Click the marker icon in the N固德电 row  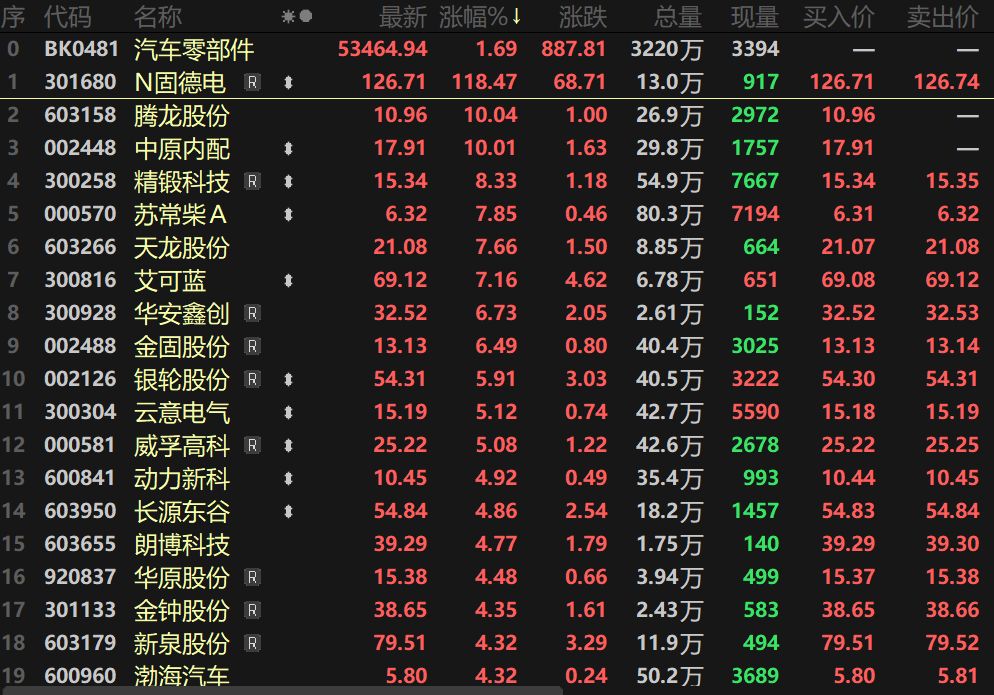(x=288, y=82)
